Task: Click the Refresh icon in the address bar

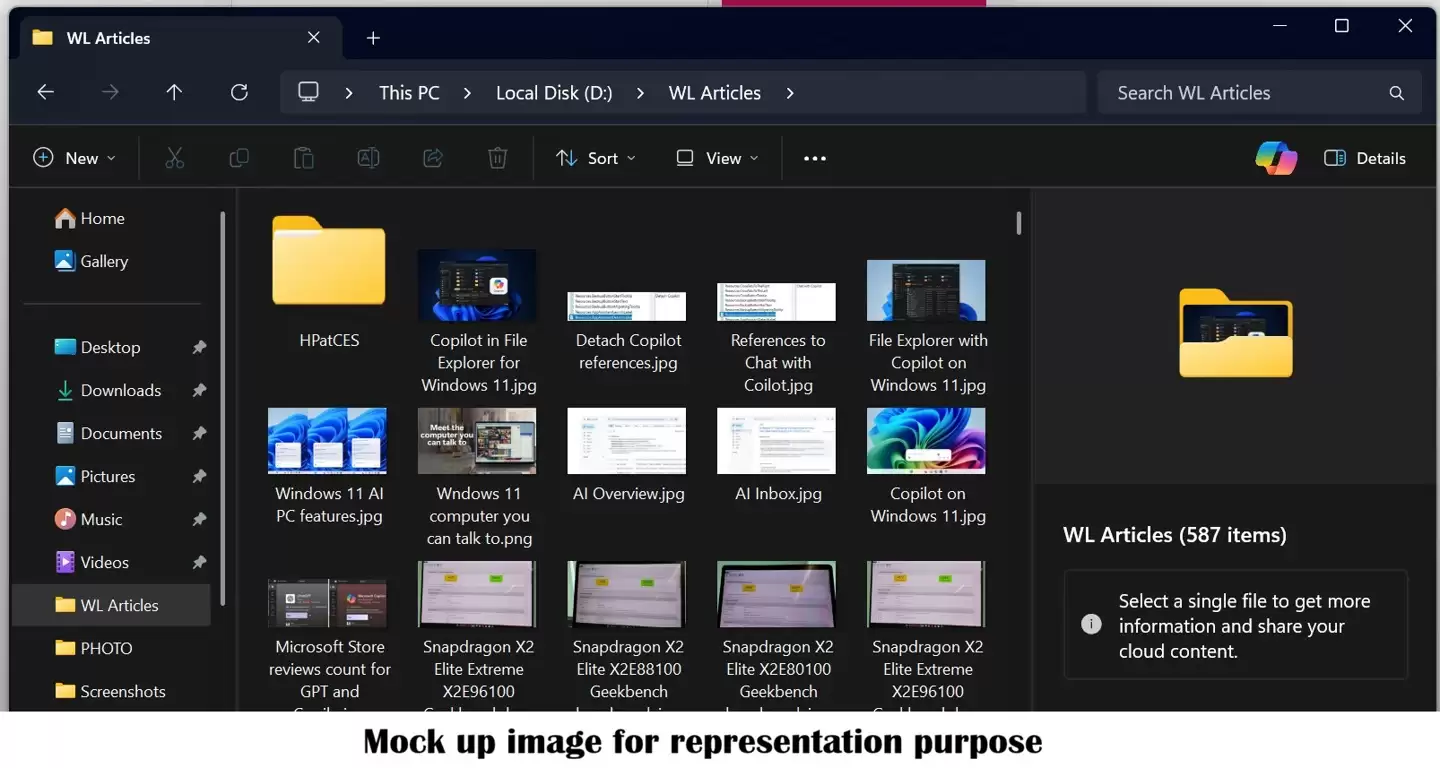Action: (239, 92)
